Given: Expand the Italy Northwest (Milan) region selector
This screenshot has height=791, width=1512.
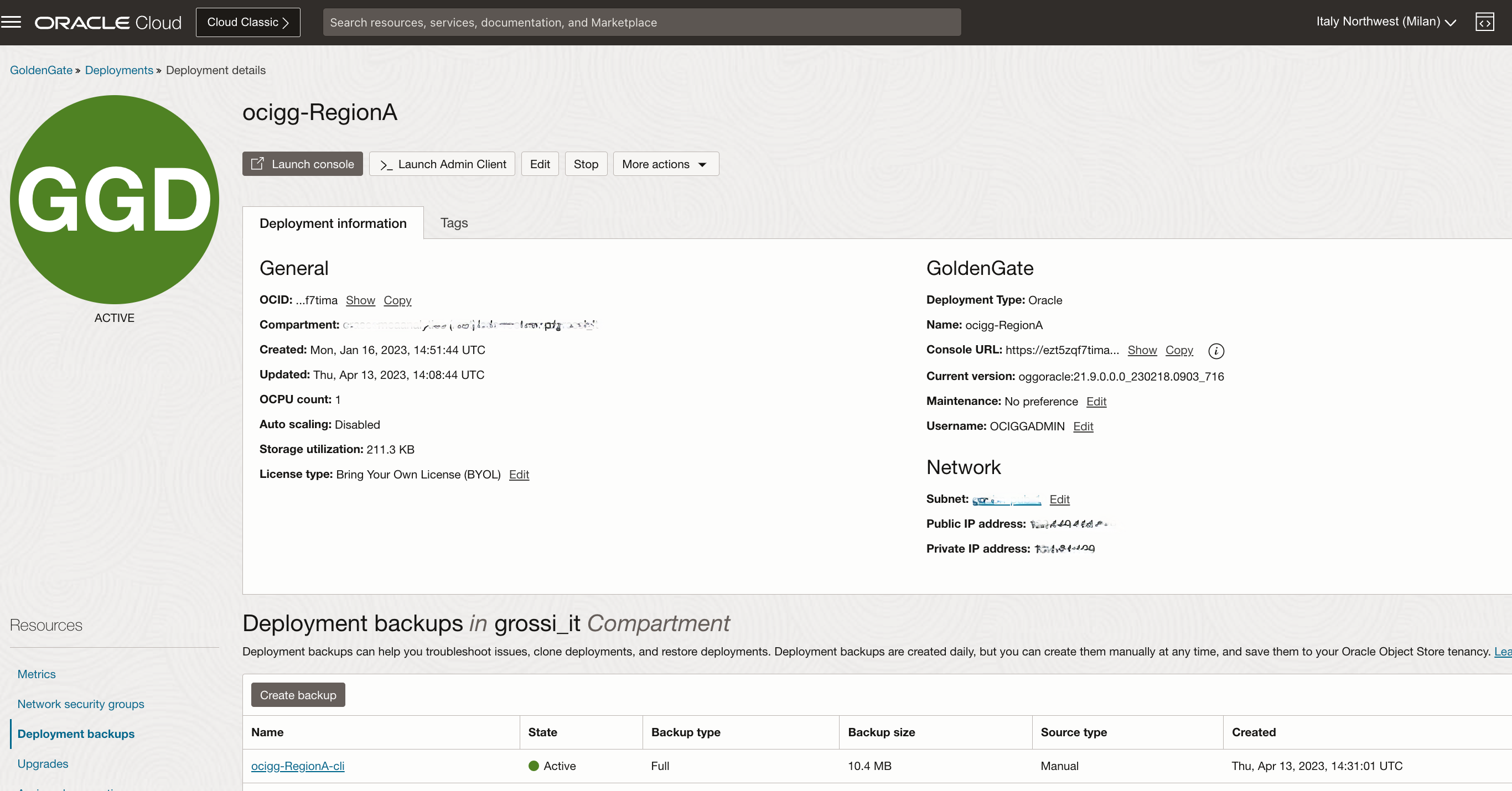Looking at the screenshot, I should click(x=1386, y=22).
